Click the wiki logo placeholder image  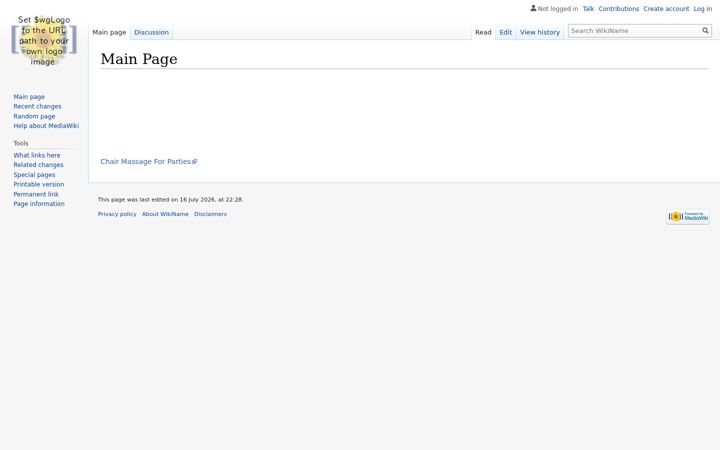point(44,40)
